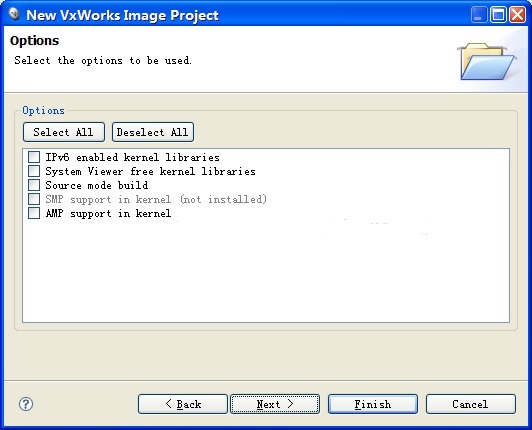Enable IPv6 enabled kernel libraries checkbox
This screenshot has height=430, width=532.
34,157
